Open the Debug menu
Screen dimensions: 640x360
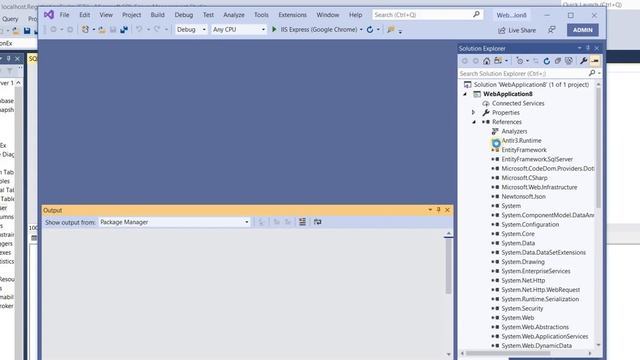[184, 15]
